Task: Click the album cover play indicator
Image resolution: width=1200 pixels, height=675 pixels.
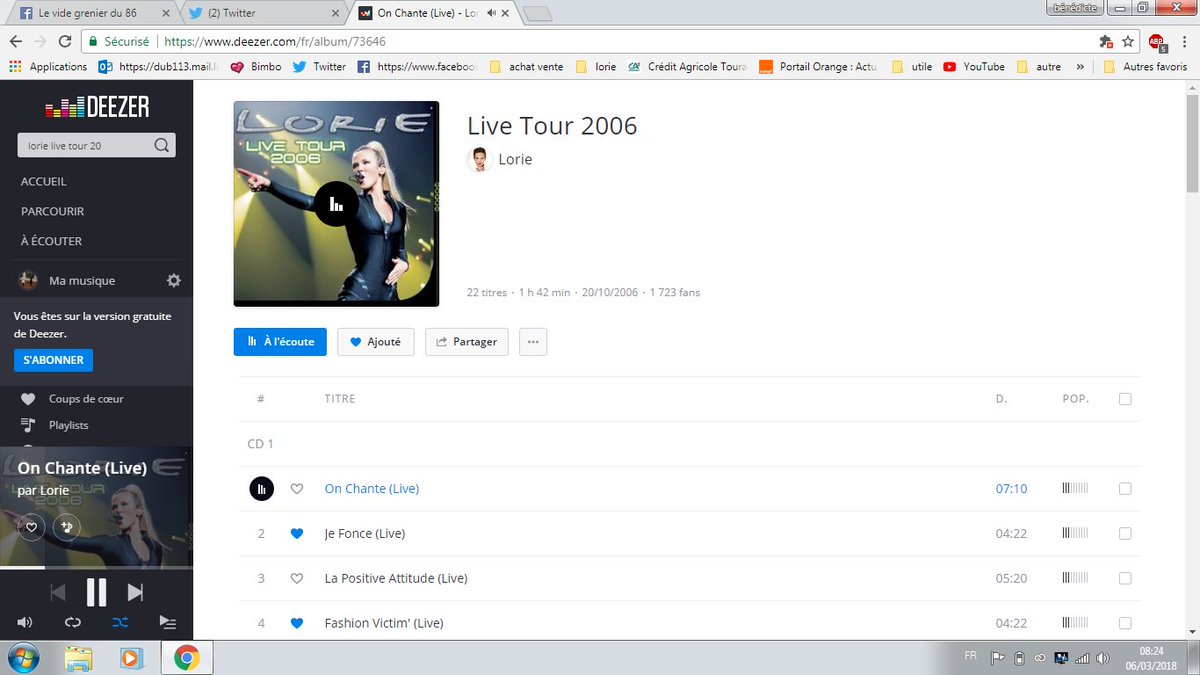Action: pos(336,204)
